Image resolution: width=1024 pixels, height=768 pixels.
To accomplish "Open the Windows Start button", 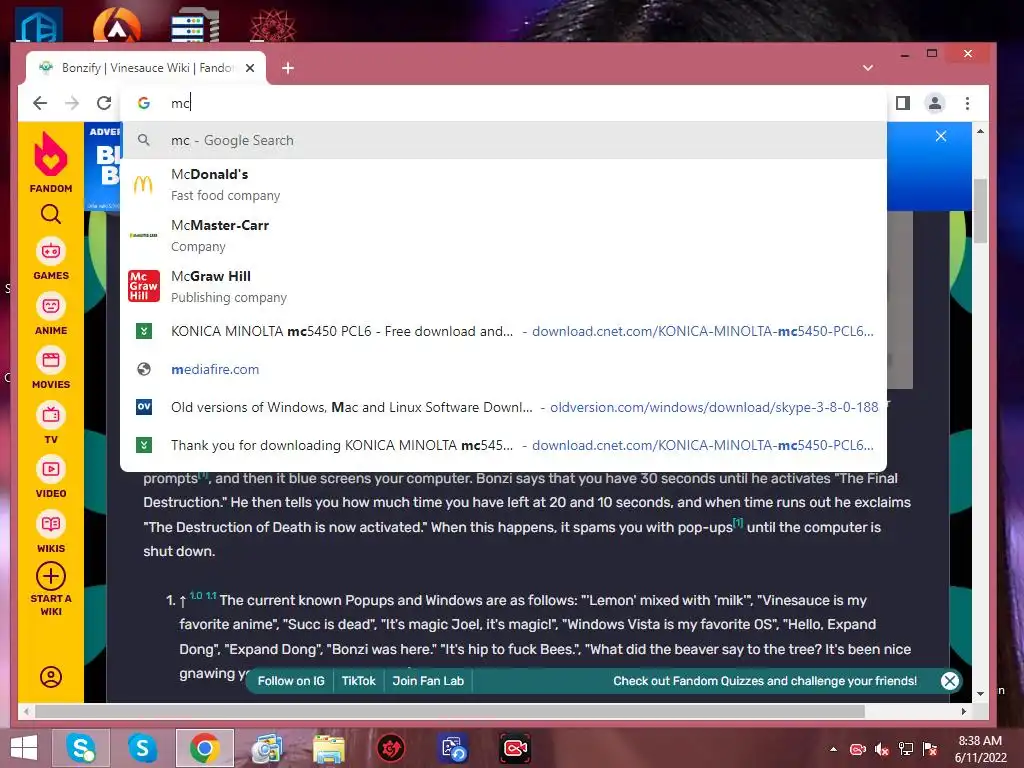I will click(24, 748).
